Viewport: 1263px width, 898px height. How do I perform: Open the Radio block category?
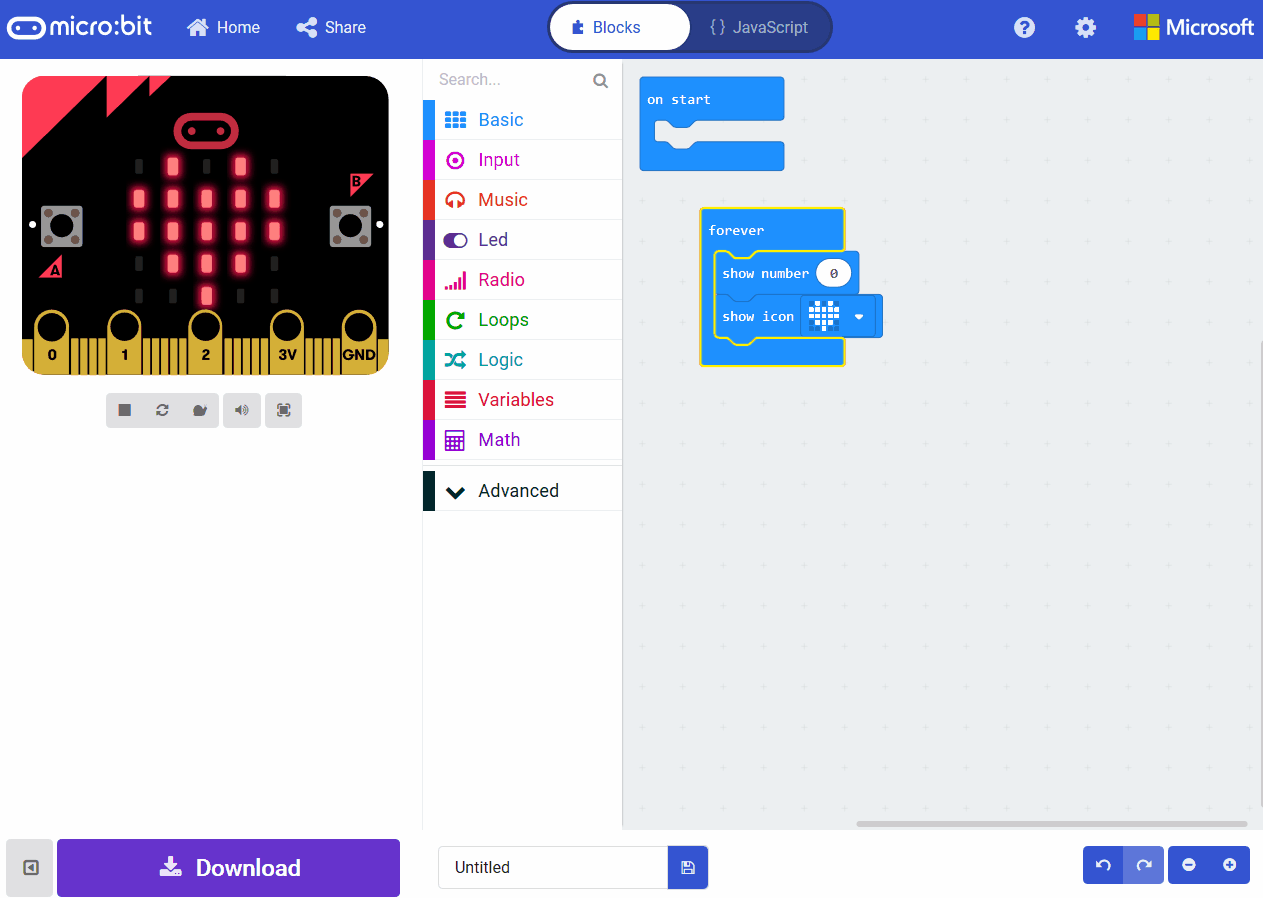pos(522,280)
